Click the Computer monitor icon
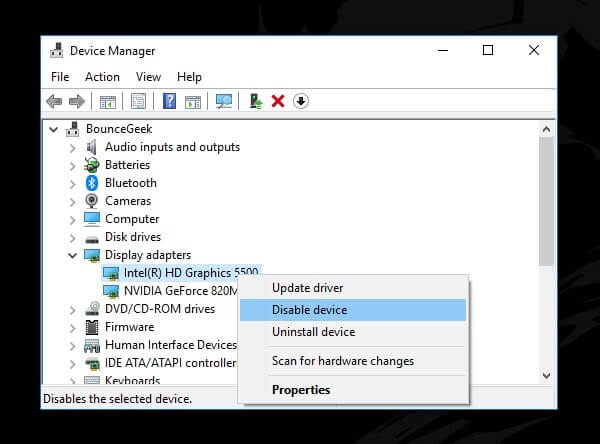600x444 pixels. click(x=92, y=219)
